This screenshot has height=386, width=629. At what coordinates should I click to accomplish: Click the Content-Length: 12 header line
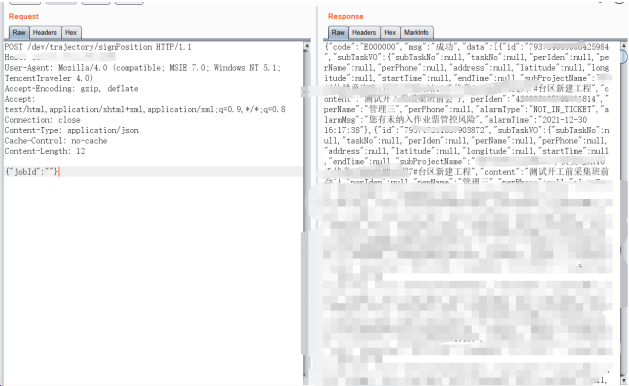point(45,151)
